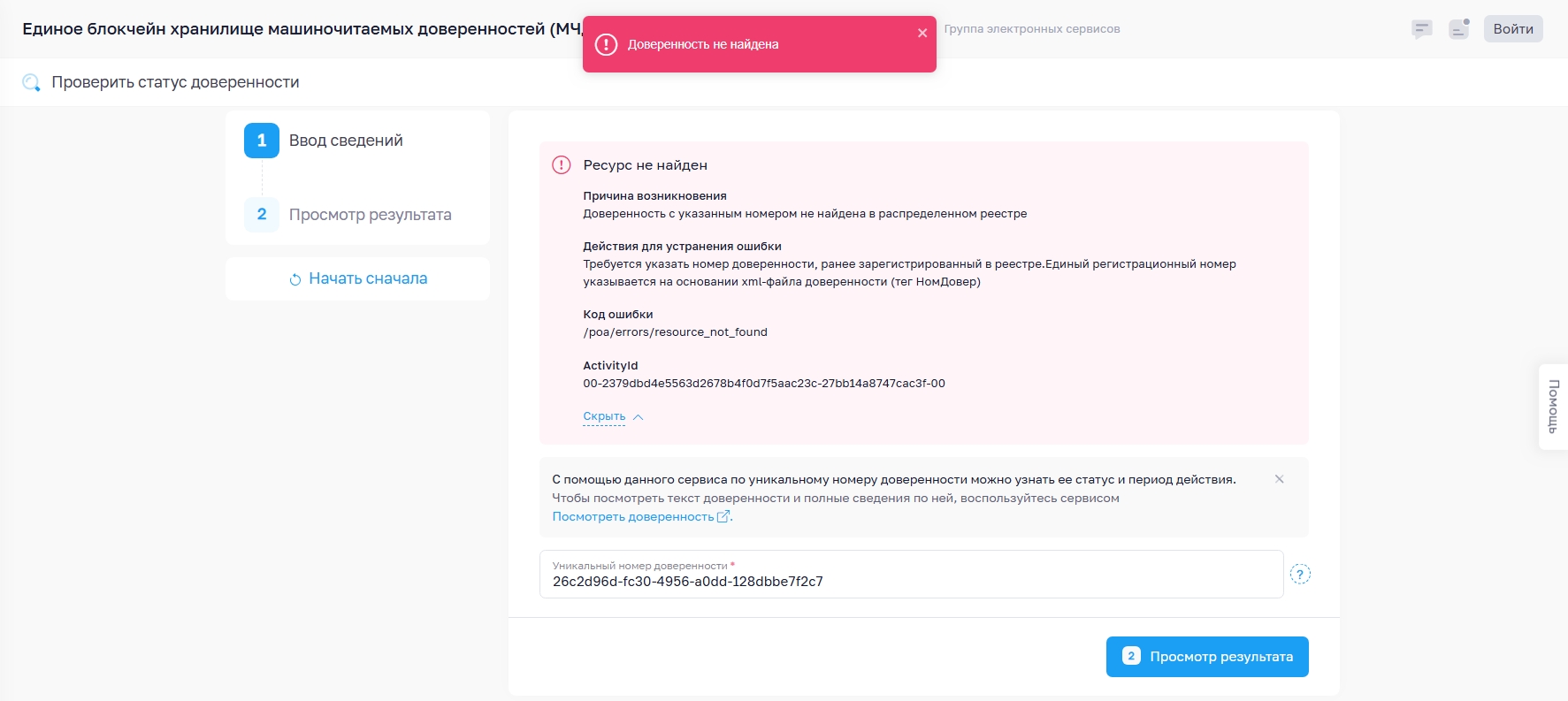The image size is (1568, 701).
Task: Click the chevron arrow next to Скрыть
Action: [x=639, y=417]
